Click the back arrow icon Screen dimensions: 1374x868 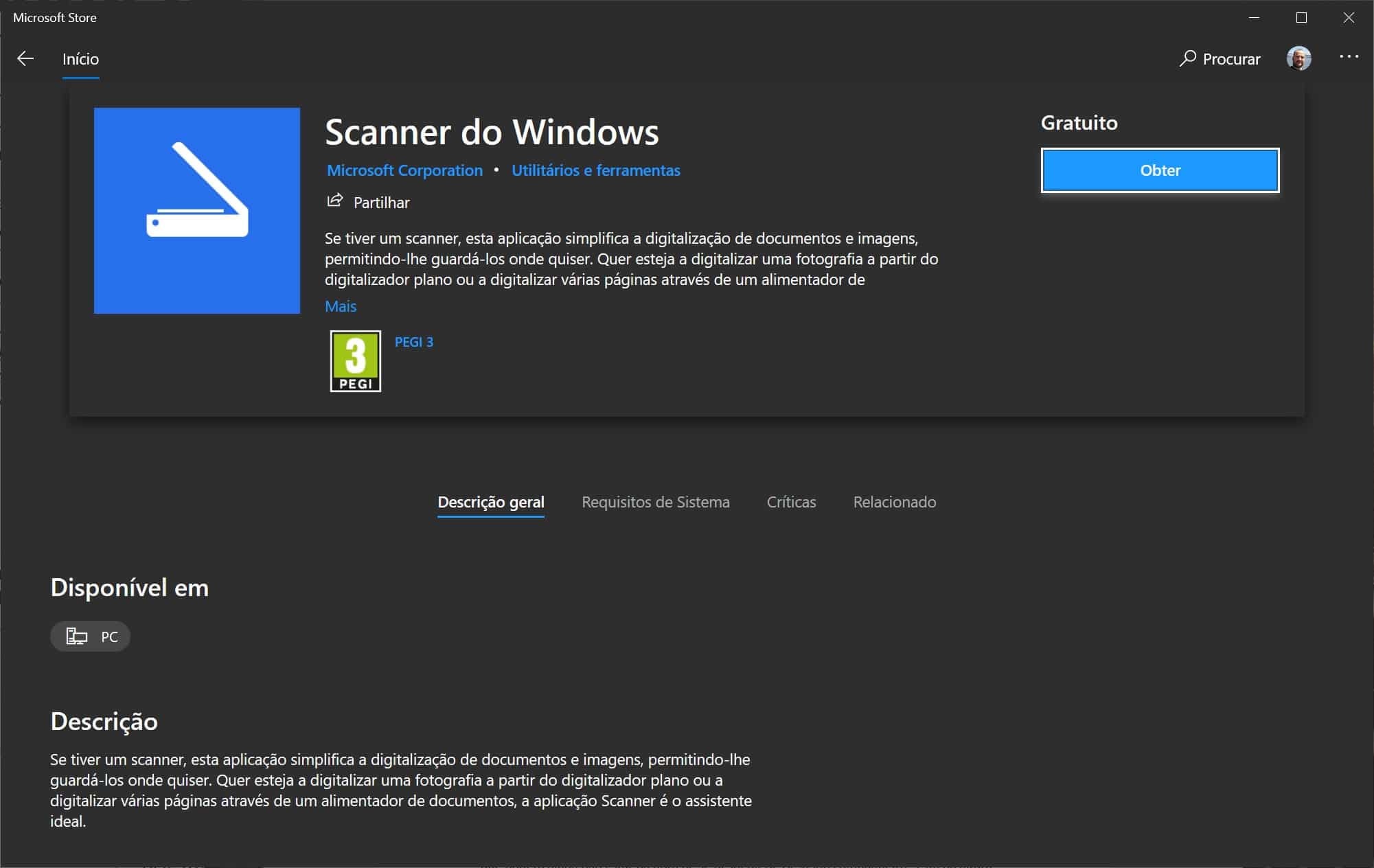[25, 59]
